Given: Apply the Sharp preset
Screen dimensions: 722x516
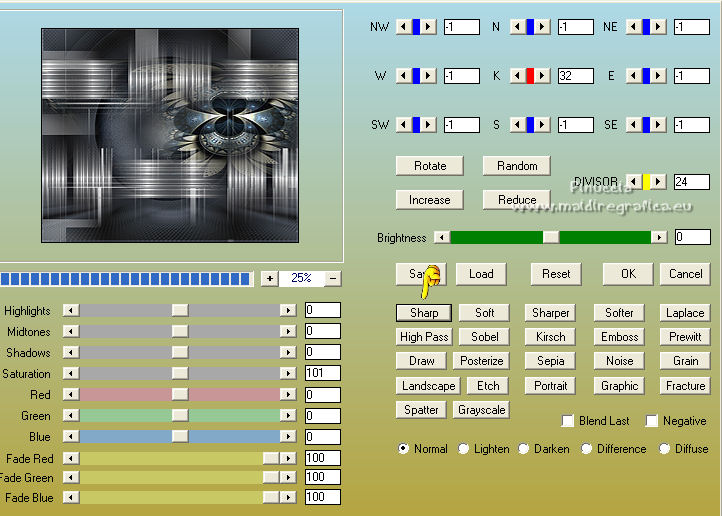Looking at the screenshot, I should coord(424,313).
